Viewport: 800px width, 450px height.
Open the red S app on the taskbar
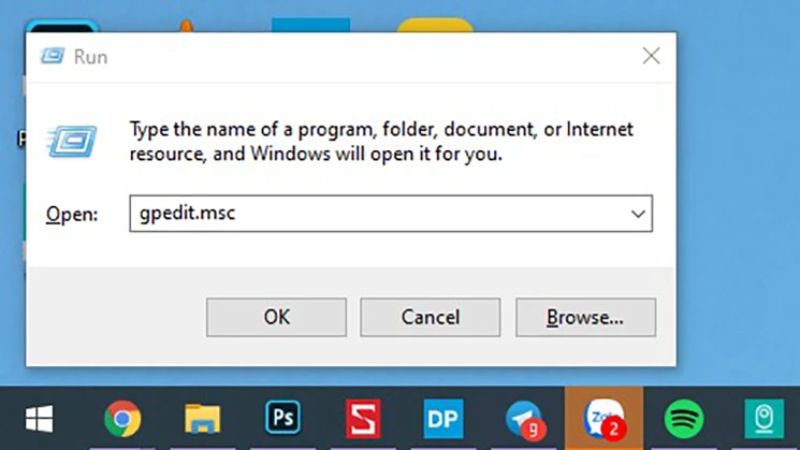363,418
